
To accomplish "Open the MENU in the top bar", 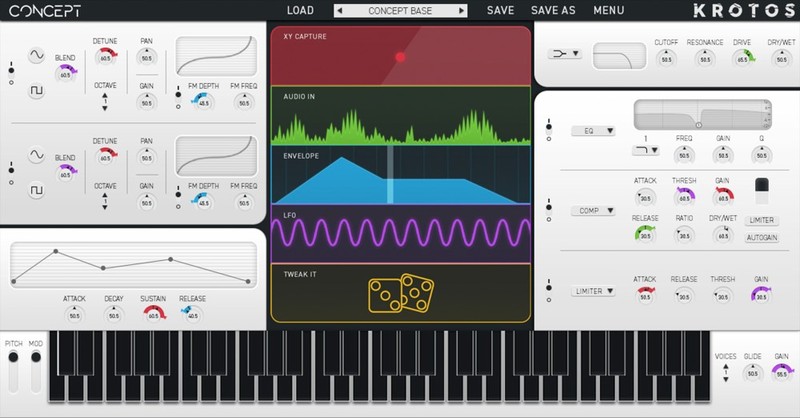I will [609, 10].
